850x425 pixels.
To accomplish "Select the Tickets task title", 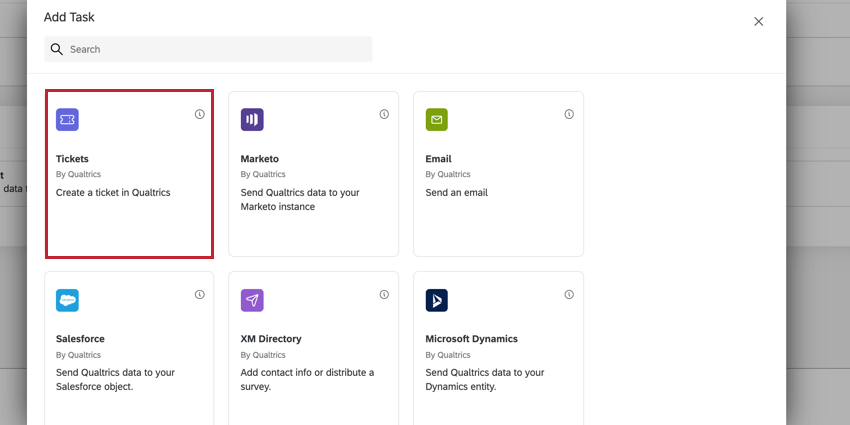I will (x=72, y=159).
